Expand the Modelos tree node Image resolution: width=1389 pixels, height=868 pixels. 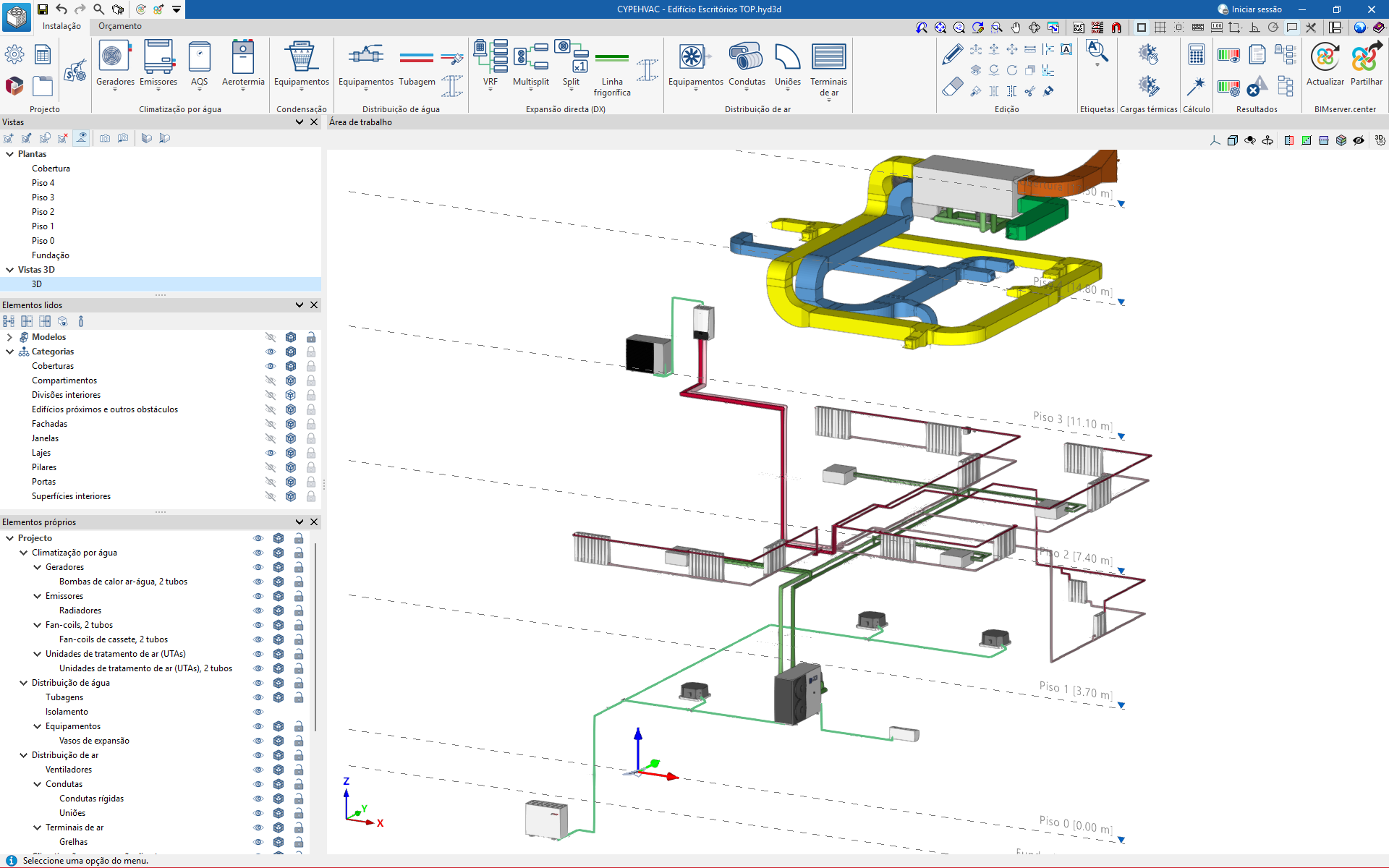[9, 337]
